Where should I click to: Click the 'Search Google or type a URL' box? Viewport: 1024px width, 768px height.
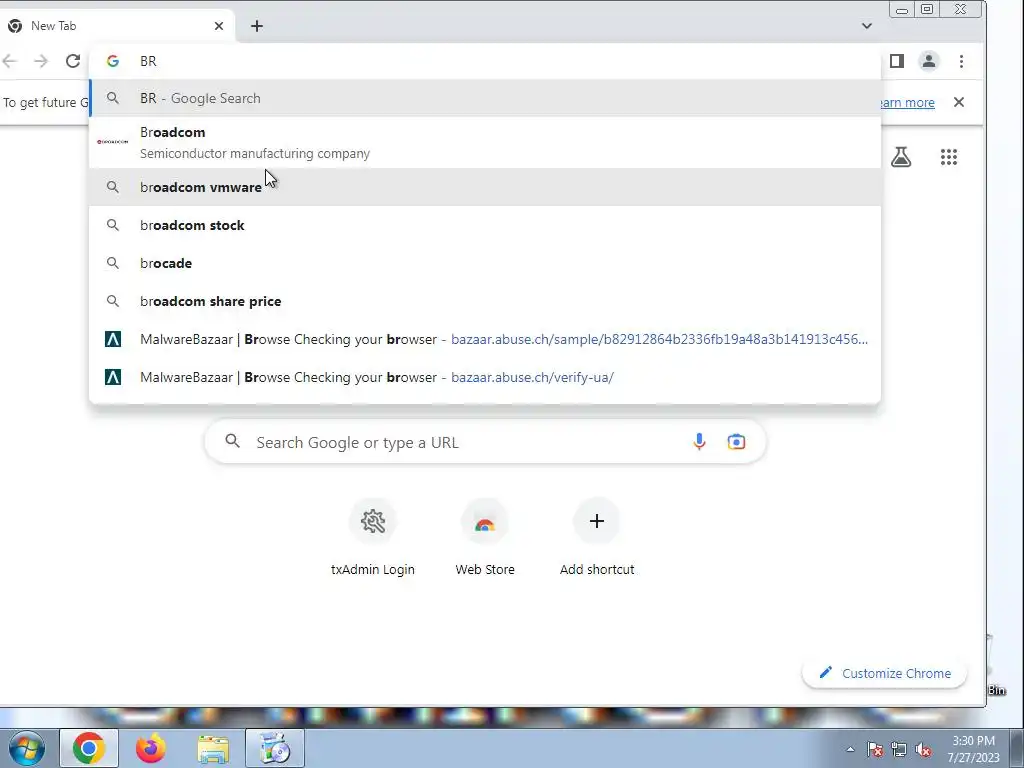(x=485, y=442)
